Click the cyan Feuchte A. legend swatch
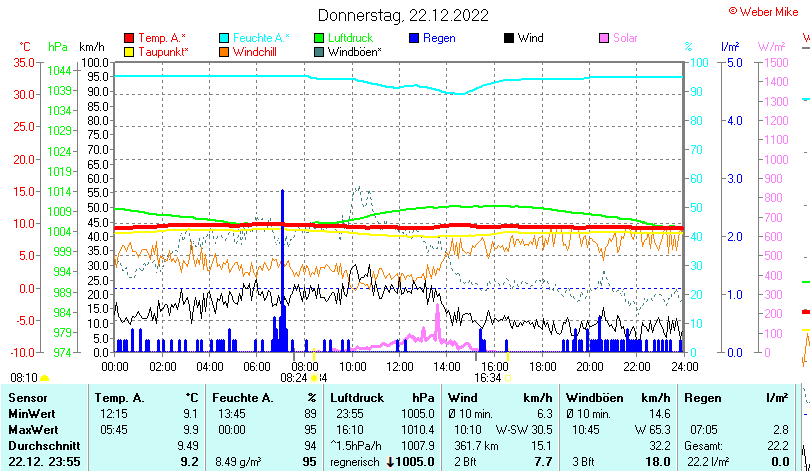This screenshot has width=810, height=471. pyautogui.click(x=224, y=38)
